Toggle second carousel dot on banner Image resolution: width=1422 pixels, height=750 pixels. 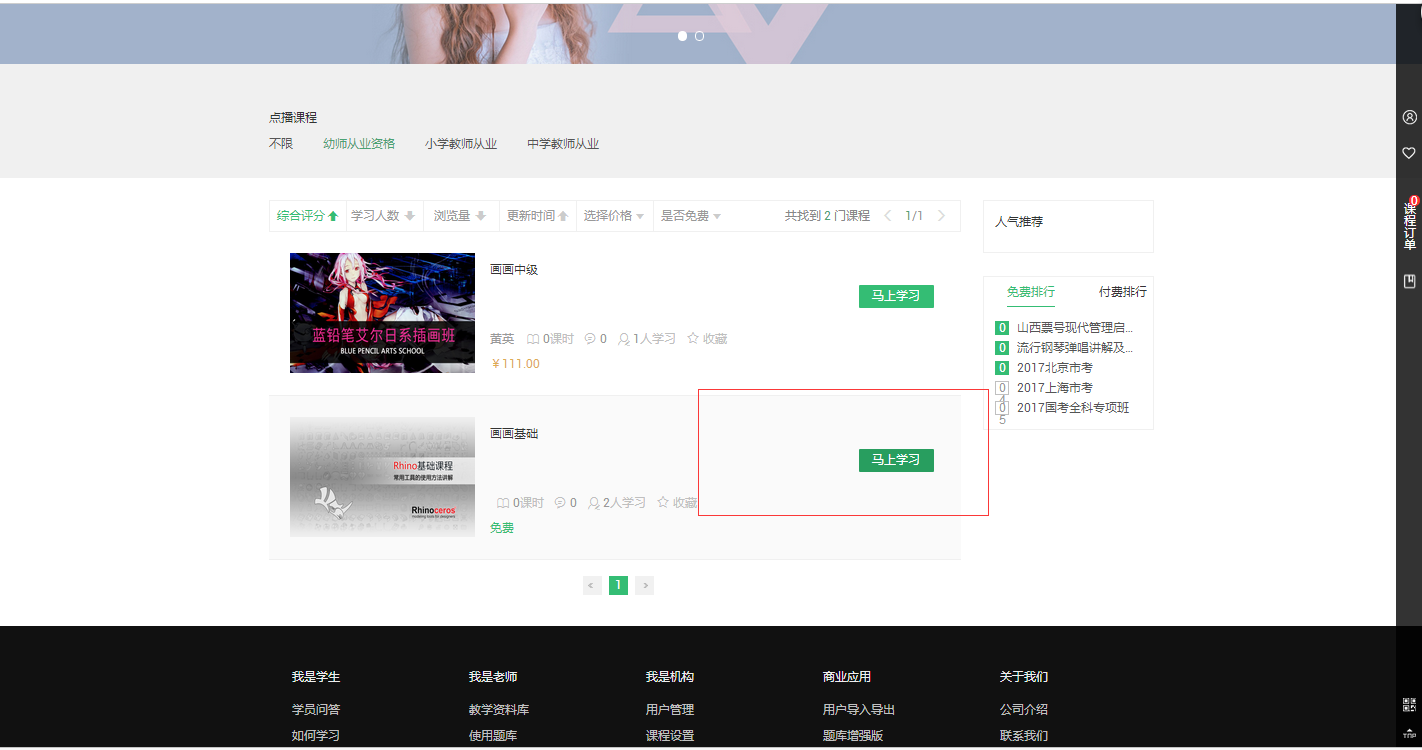pyautogui.click(x=699, y=36)
